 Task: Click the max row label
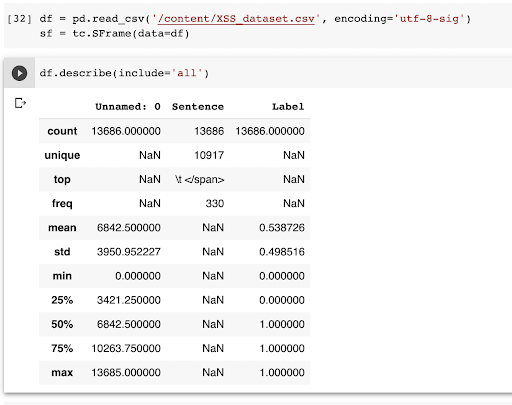point(62,372)
